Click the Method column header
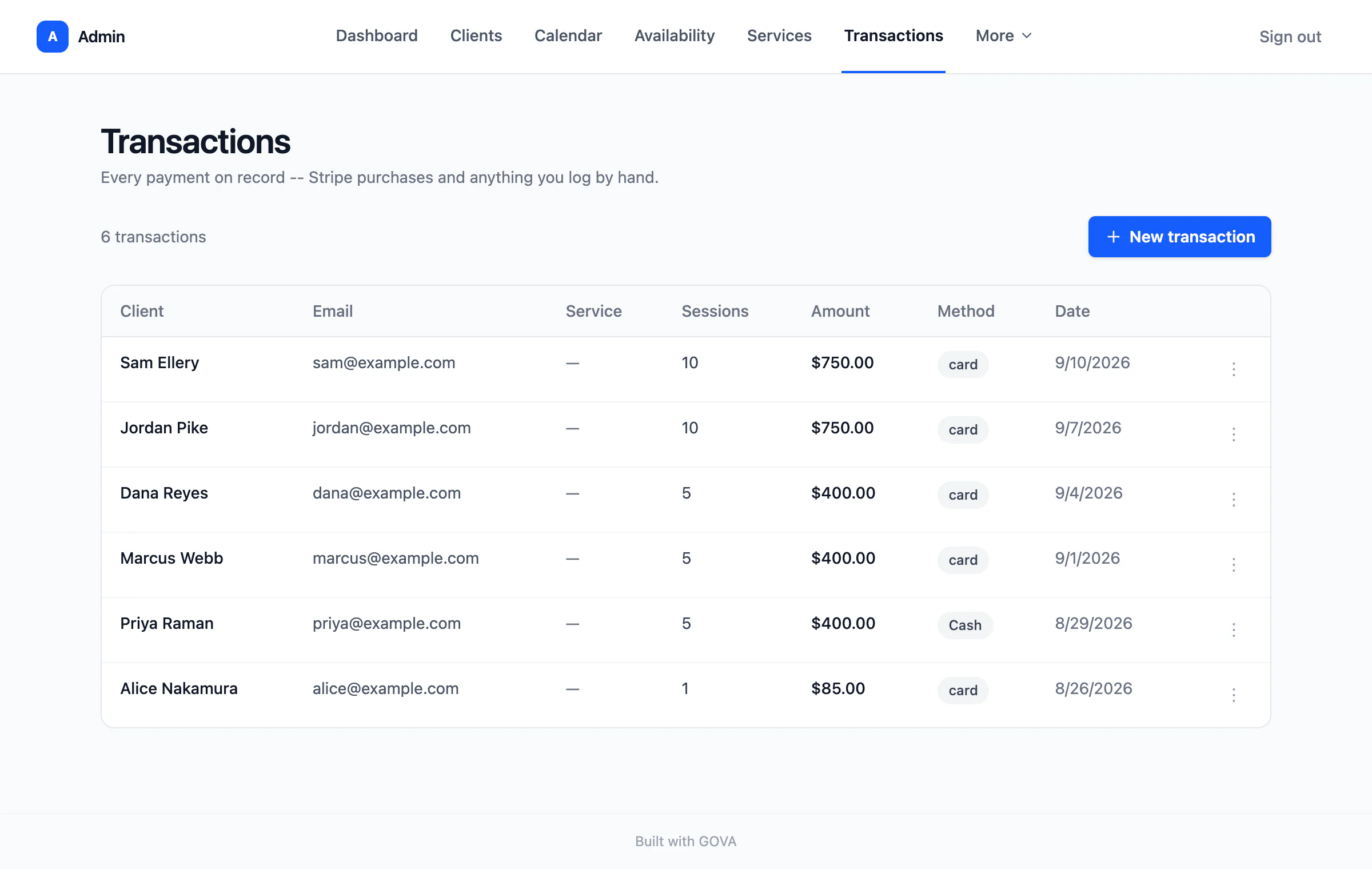The width and height of the screenshot is (1372, 869). click(x=966, y=311)
